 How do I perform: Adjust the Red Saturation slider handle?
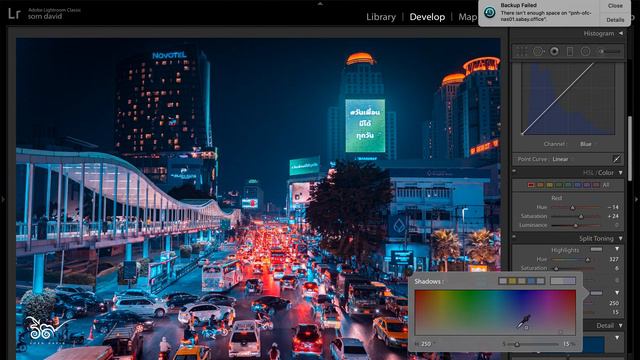(x=581, y=216)
